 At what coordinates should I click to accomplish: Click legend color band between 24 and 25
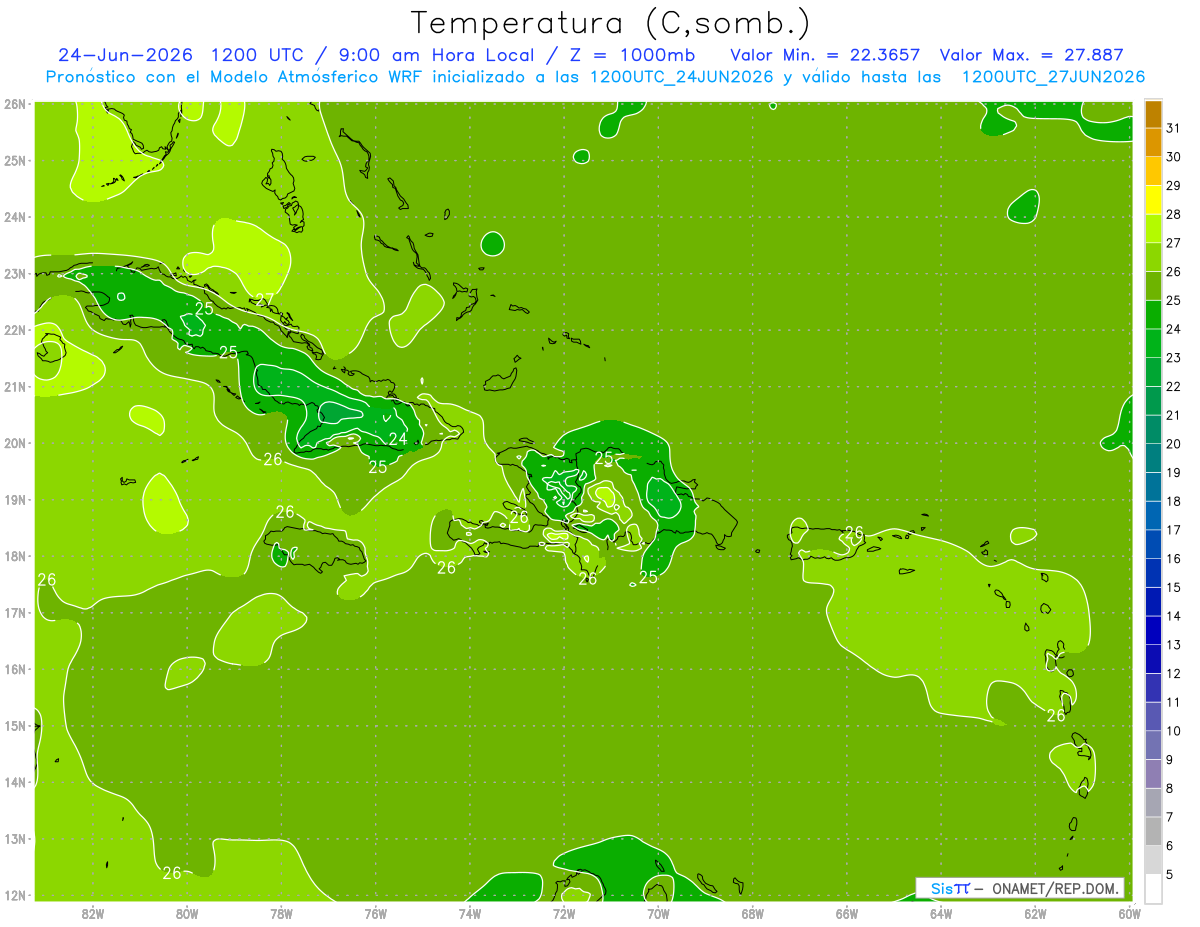1153,314
